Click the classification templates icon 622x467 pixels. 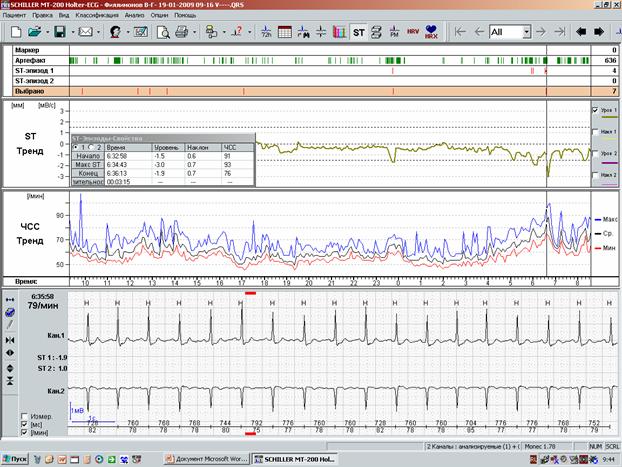[x=211, y=32]
